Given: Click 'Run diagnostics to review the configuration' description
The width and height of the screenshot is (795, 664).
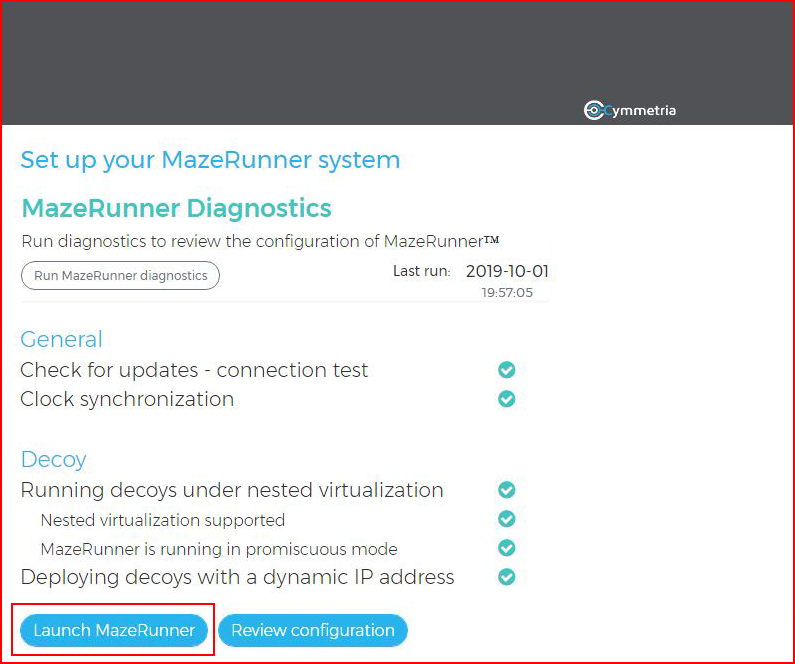Looking at the screenshot, I should click(260, 241).
